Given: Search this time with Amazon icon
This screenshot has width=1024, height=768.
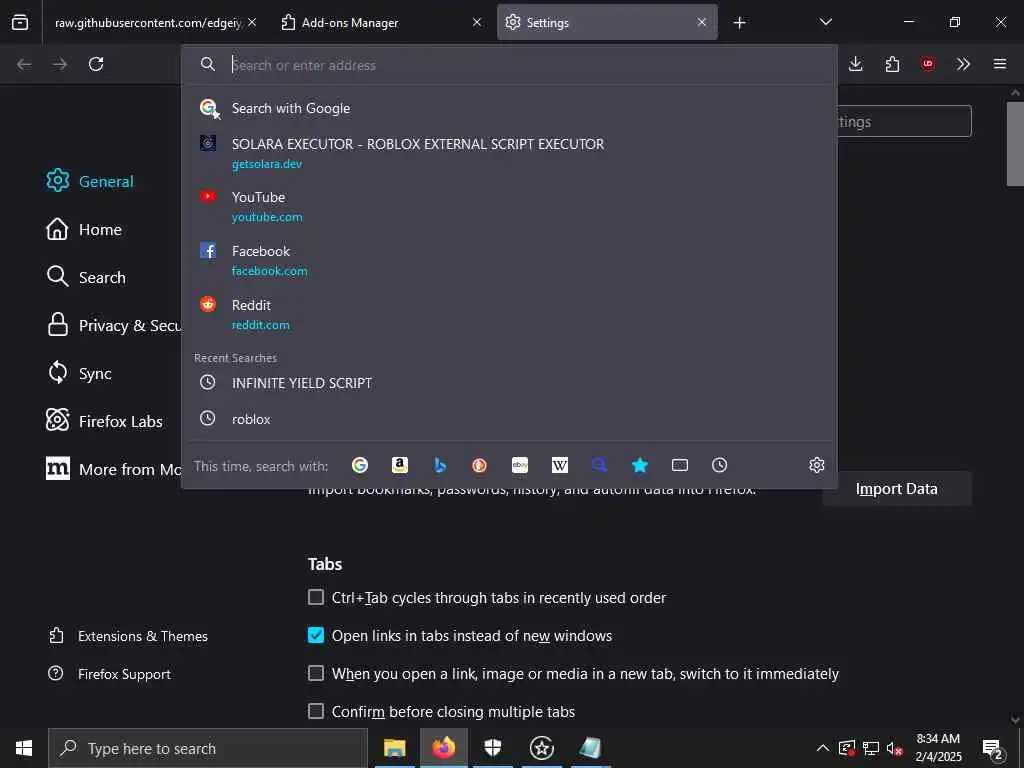Looking at the screenshot, I should point(400,465).
